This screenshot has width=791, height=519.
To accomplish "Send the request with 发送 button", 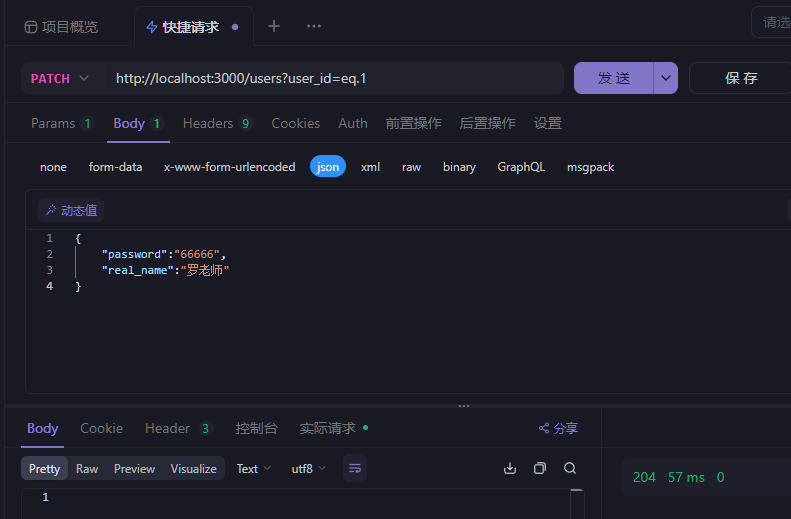I will 613,78.
